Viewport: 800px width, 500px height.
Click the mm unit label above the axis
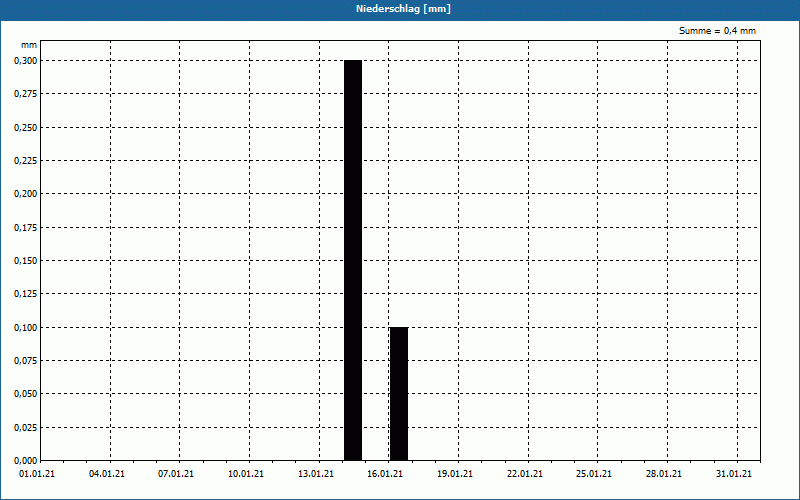click(29, 45)
